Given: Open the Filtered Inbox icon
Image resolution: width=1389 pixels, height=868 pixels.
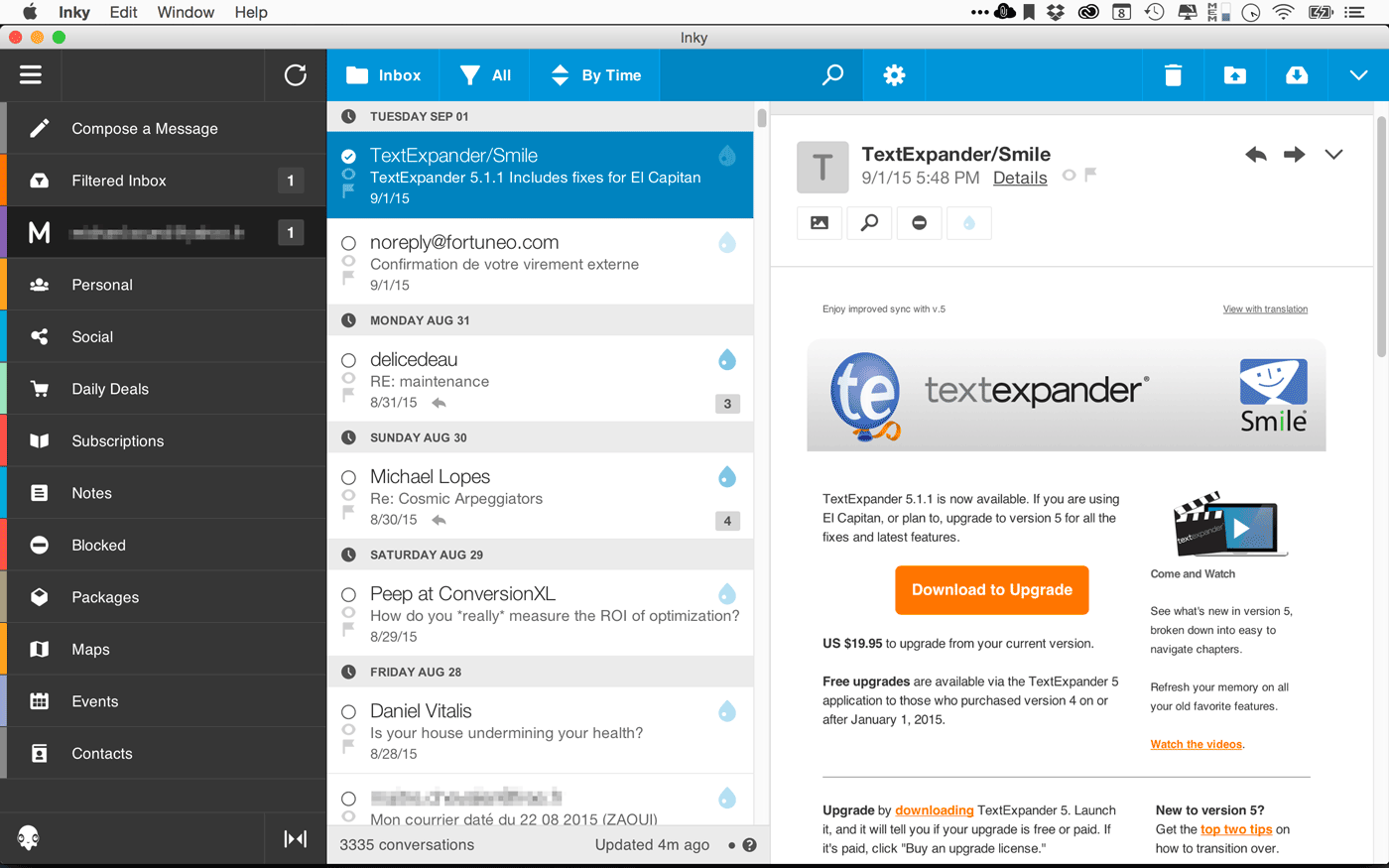Looking at the screenshot, I should [40, 181].
